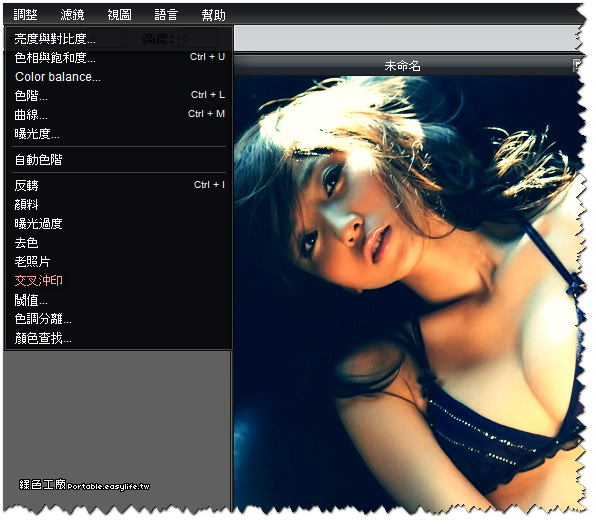This screenshot has width=596, height=524.
Task: Select the 顏料 menu item
Action: [x=119, y=204]
